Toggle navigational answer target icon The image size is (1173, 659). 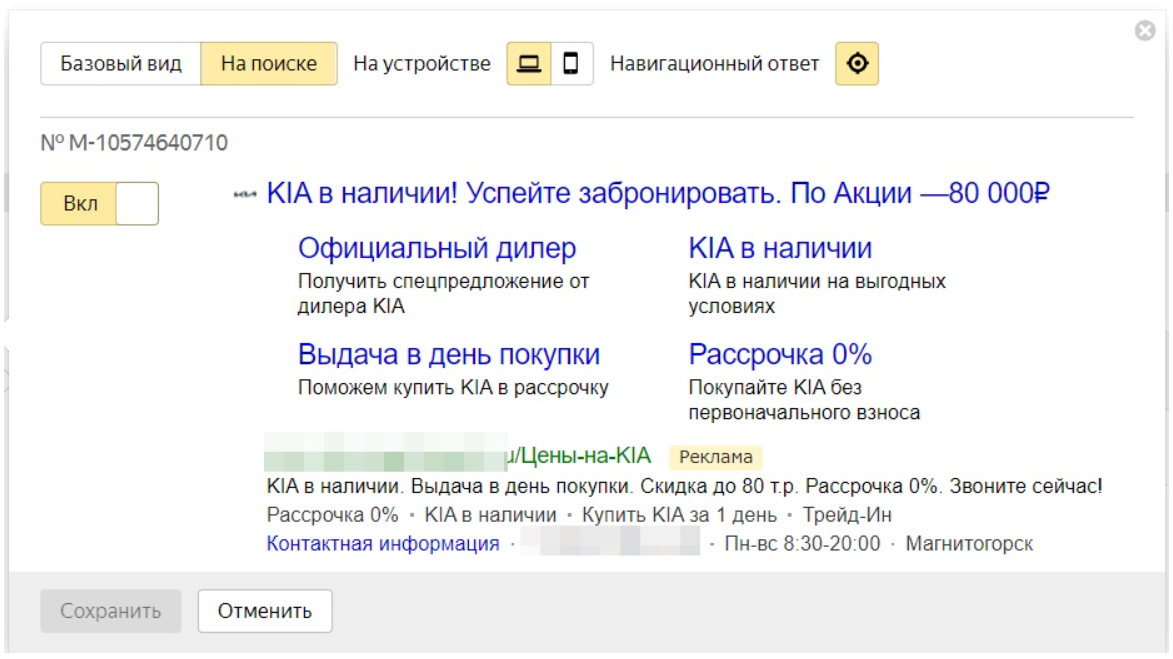tap(857, 64)
